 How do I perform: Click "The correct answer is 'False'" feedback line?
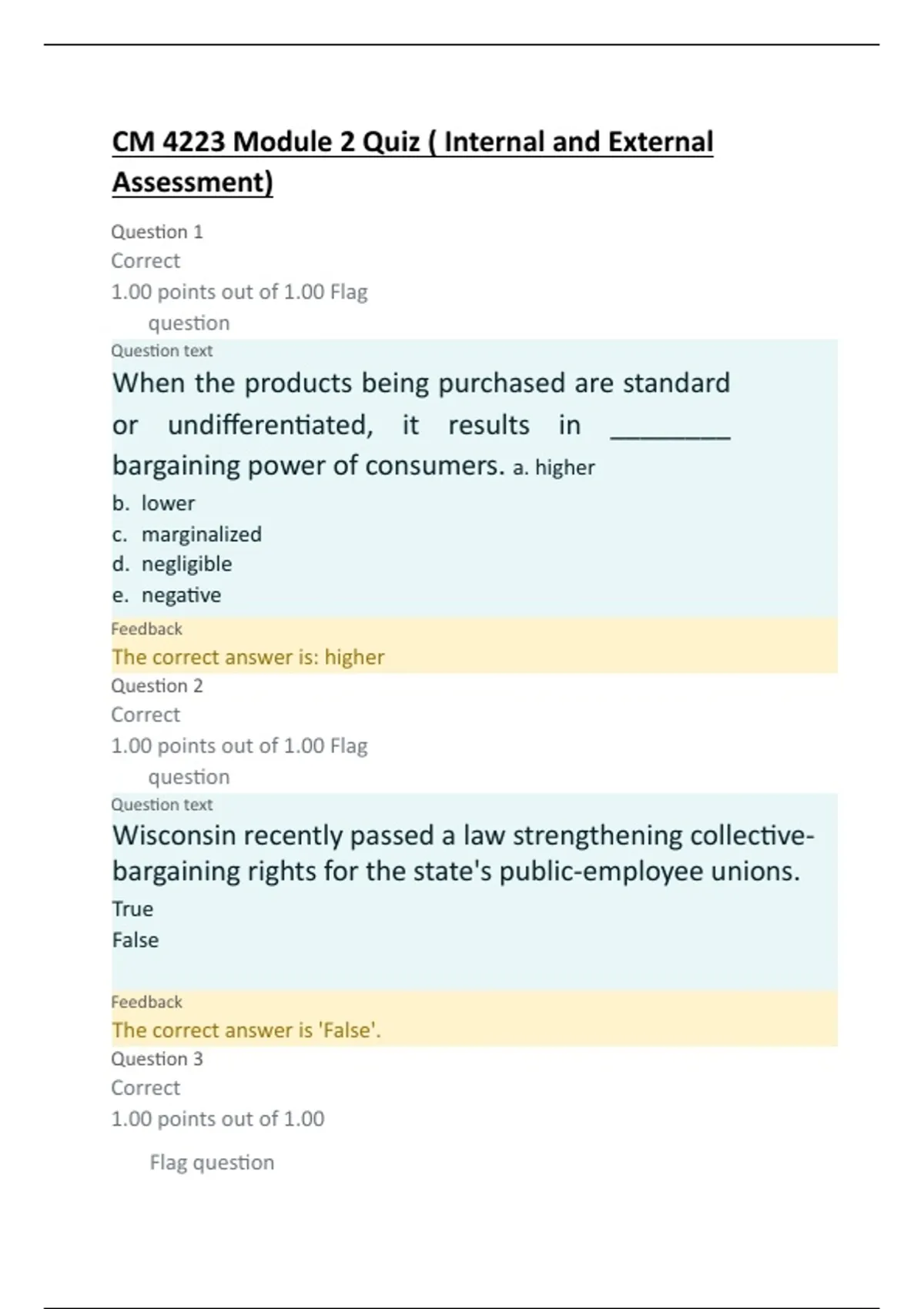[x=246, y=1029]
